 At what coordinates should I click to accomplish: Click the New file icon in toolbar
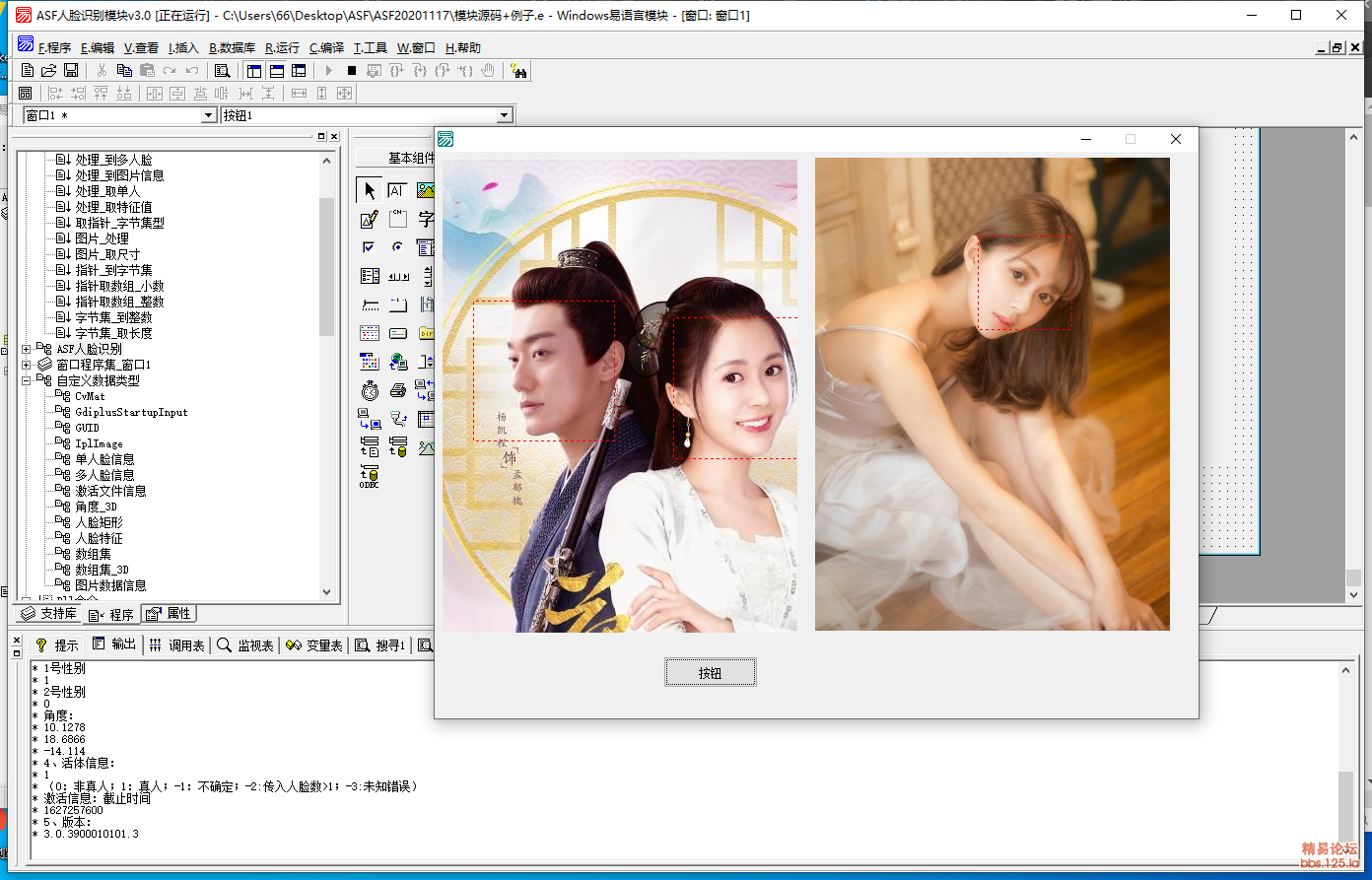[28, 70]
